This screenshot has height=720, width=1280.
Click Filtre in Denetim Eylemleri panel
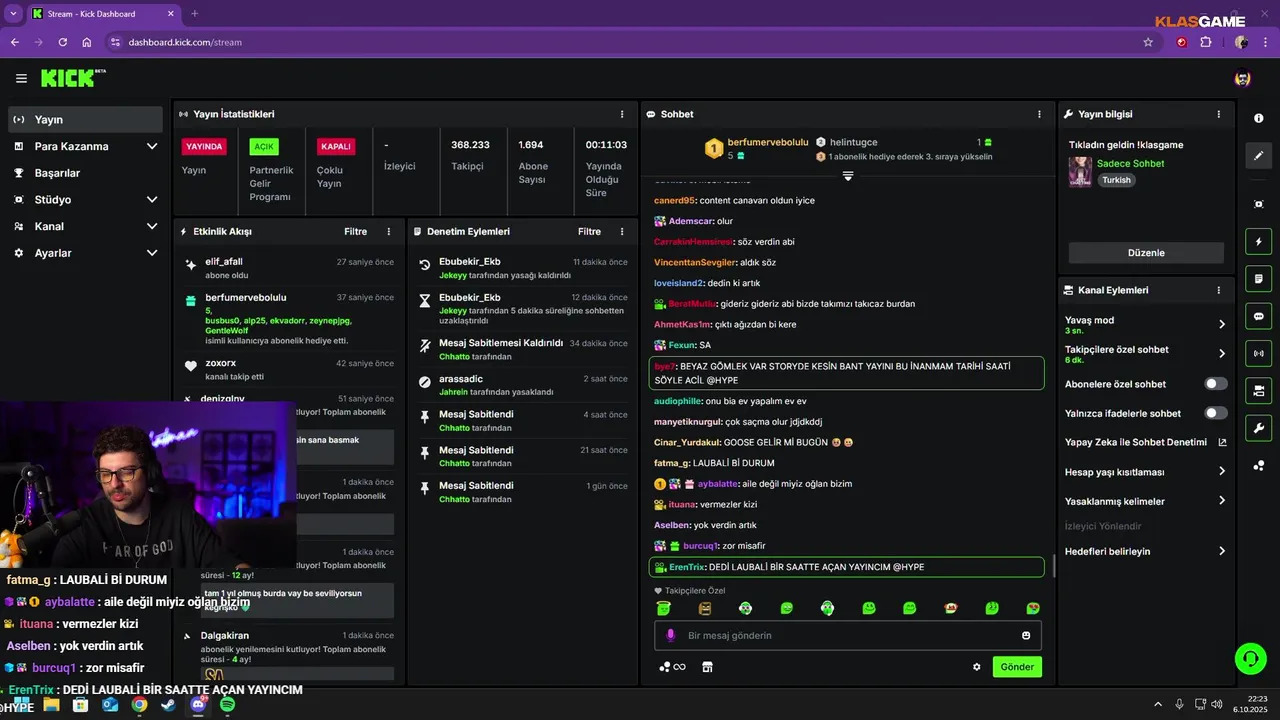point(589,231)
